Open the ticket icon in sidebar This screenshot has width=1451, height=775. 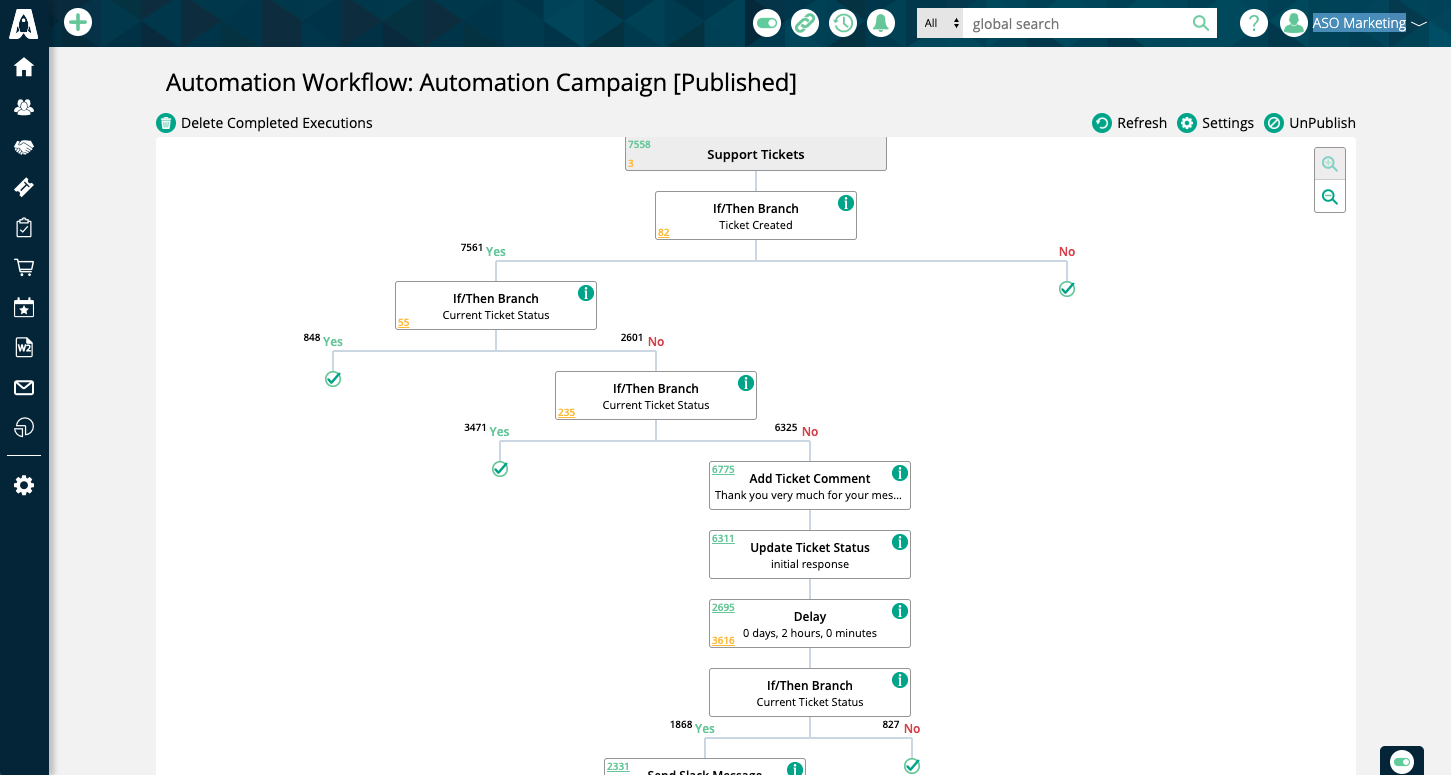pos(24,187)
